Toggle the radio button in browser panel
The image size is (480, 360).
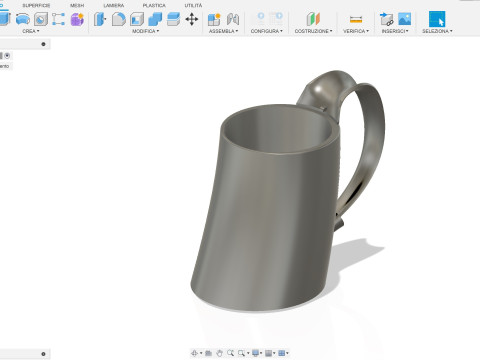[x=7, y=56]
